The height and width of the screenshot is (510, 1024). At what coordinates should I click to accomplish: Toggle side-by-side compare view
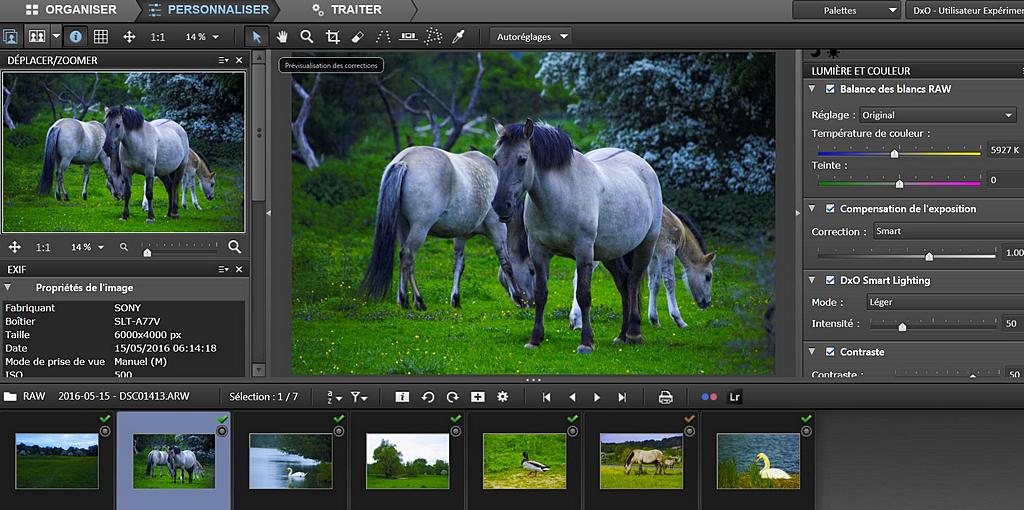pyautogui.click(x=37, y=37)
